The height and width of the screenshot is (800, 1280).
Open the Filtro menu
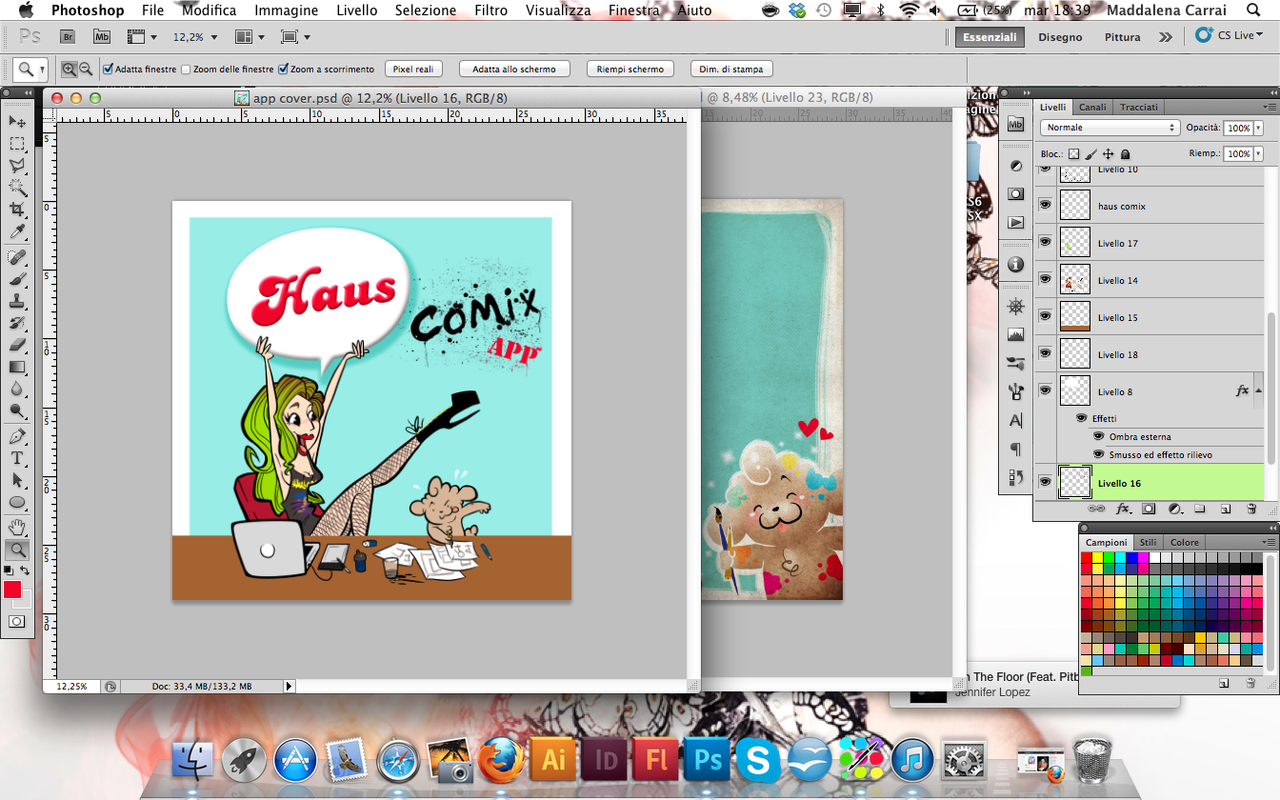click(491, 10)
